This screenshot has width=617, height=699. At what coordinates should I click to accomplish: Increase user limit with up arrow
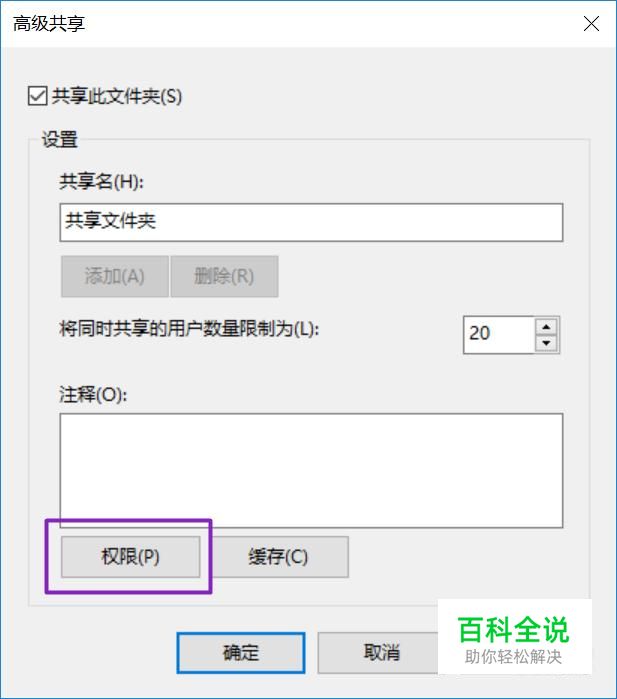[x=546, y=327]
